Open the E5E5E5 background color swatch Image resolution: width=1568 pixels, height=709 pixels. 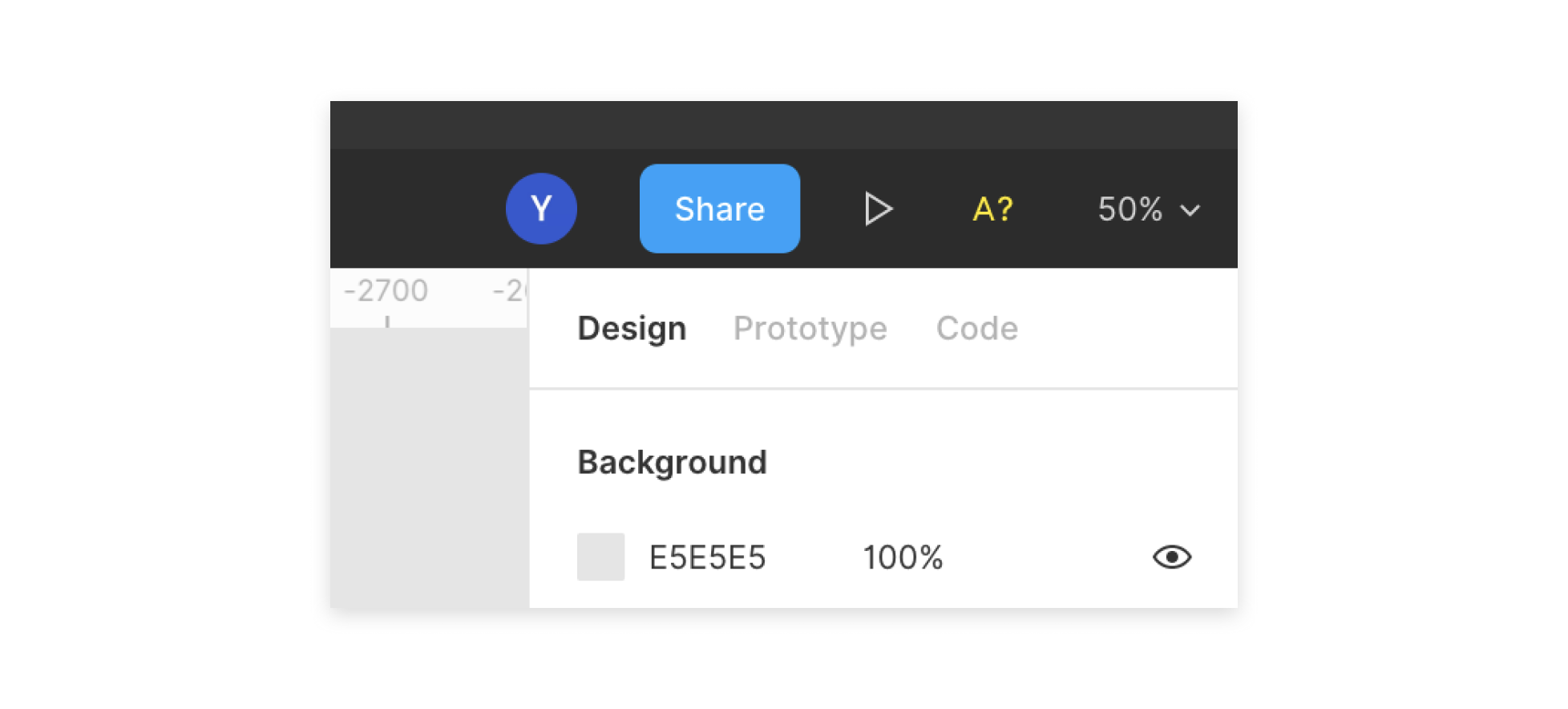[600, 557]
